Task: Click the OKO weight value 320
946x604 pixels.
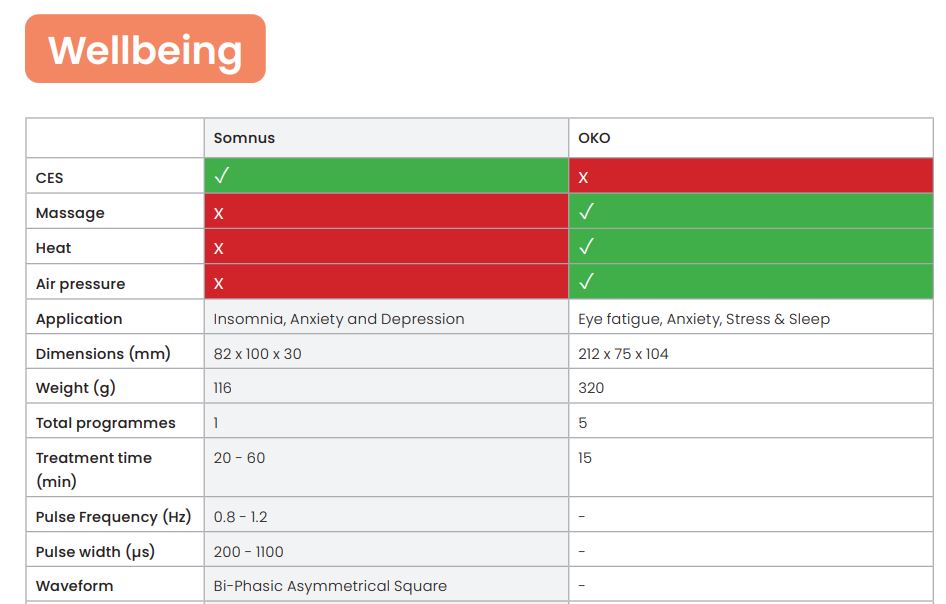Action: [x=591, y=388]
